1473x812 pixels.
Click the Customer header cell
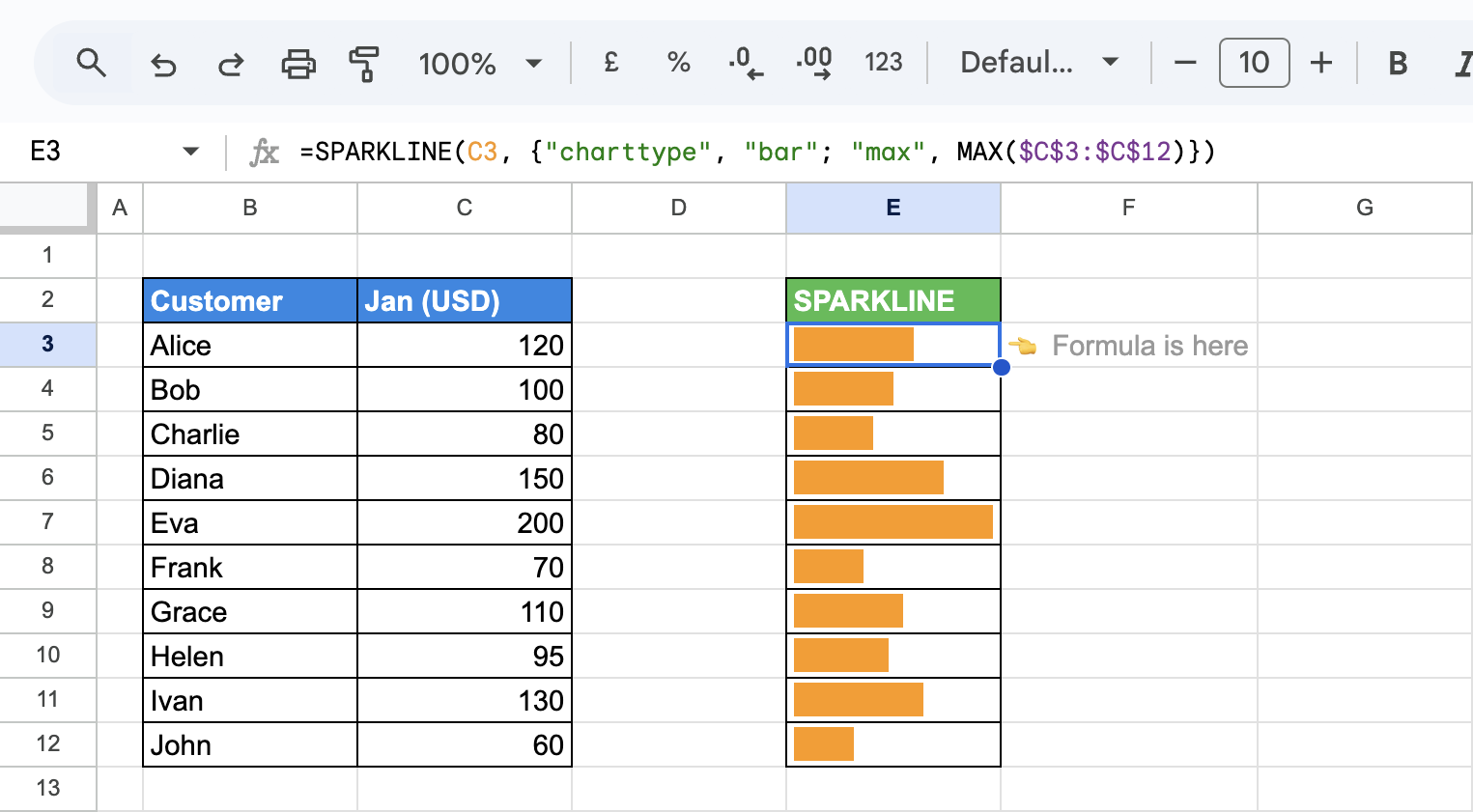pyautogui.click(x=250, y=300)
